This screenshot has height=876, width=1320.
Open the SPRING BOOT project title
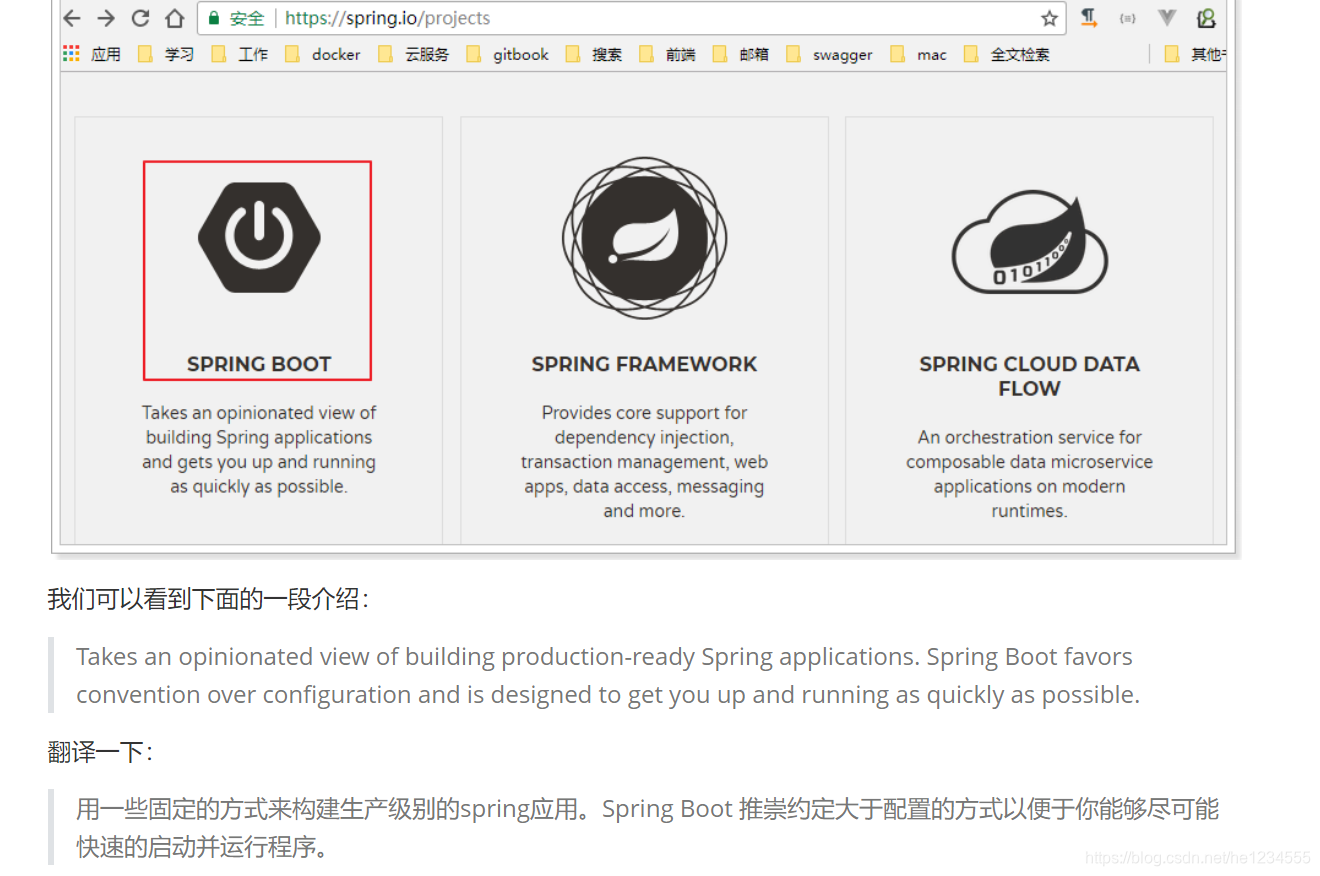[x=259, y=364]
